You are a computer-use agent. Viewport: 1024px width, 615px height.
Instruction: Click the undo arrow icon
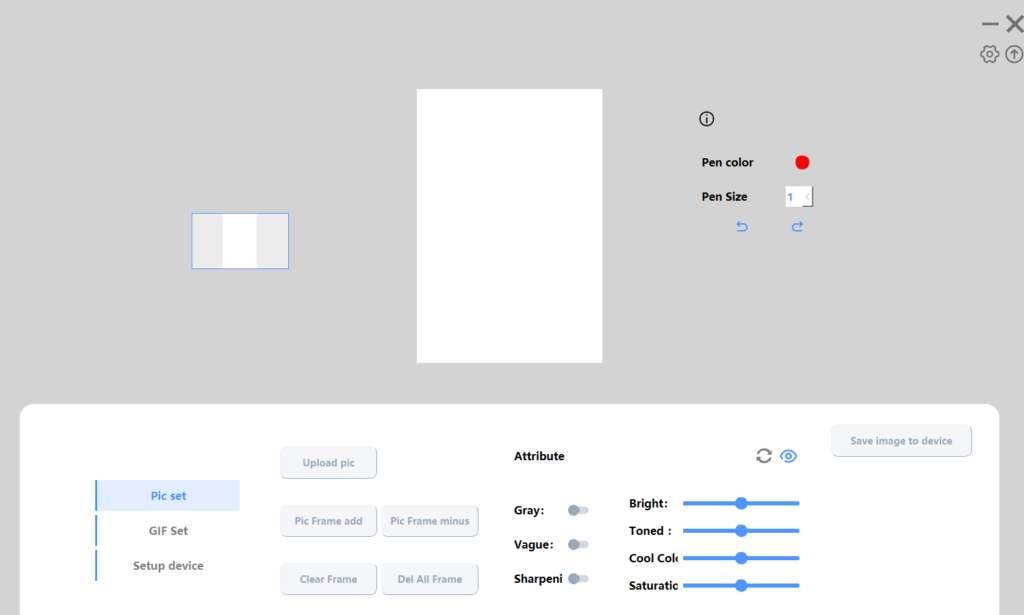coord(742,227)
